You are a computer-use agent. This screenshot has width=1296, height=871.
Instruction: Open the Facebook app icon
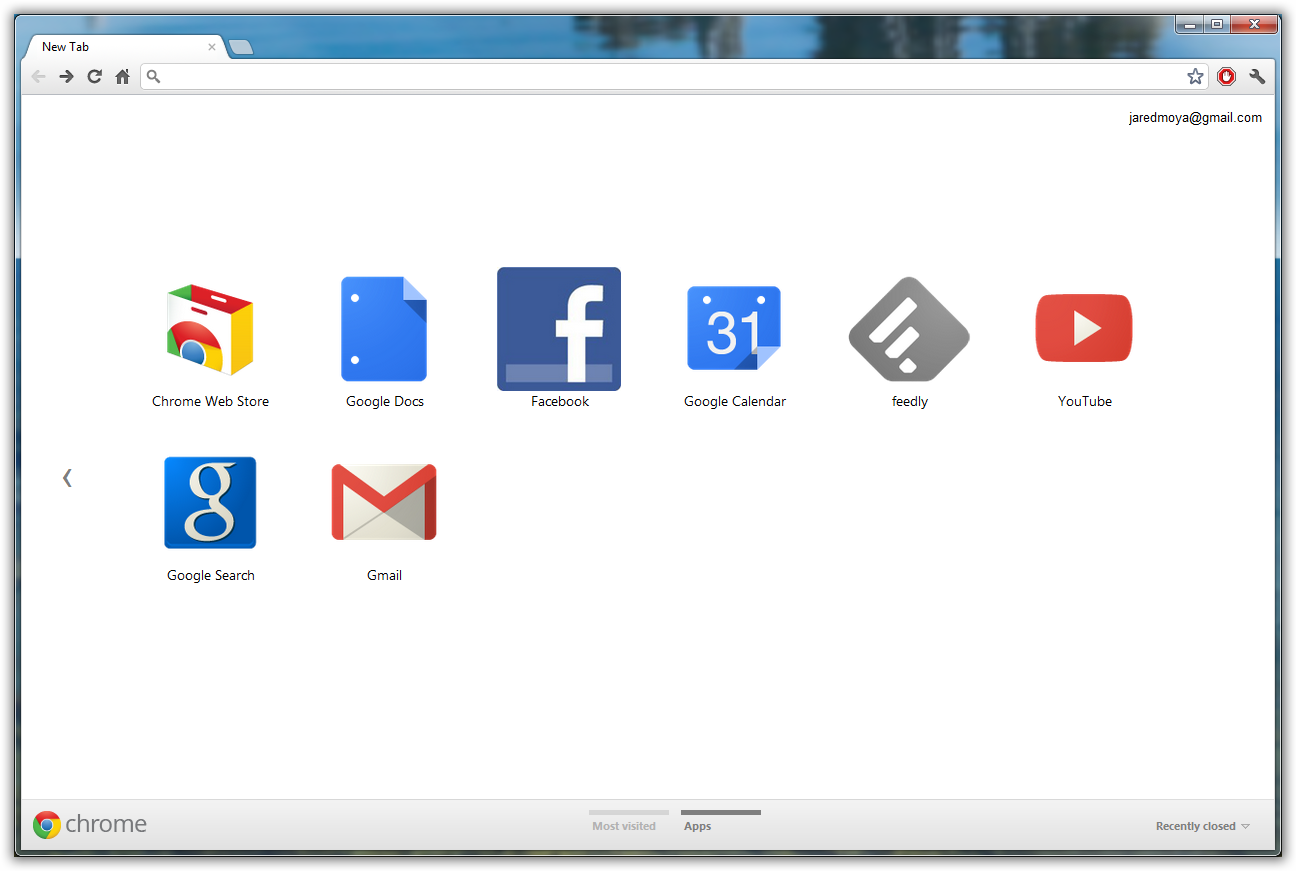click(559, 329)
